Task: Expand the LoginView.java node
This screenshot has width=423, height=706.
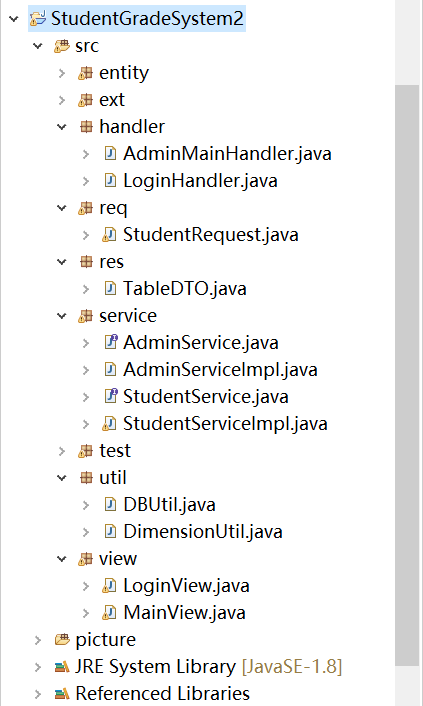Action: tap(86, 586)
